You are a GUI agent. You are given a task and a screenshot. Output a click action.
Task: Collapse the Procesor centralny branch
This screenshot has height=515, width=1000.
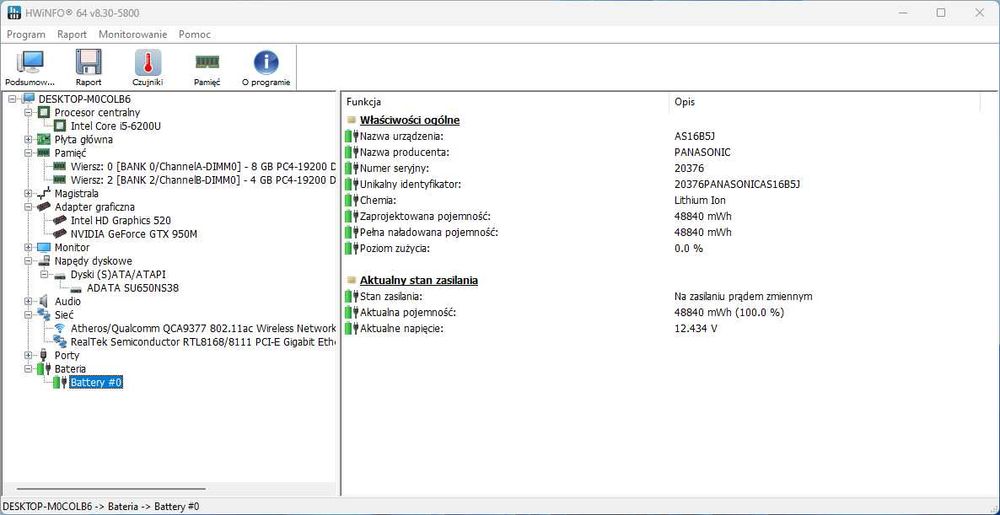pyautogui.click(x=28, y=112)
